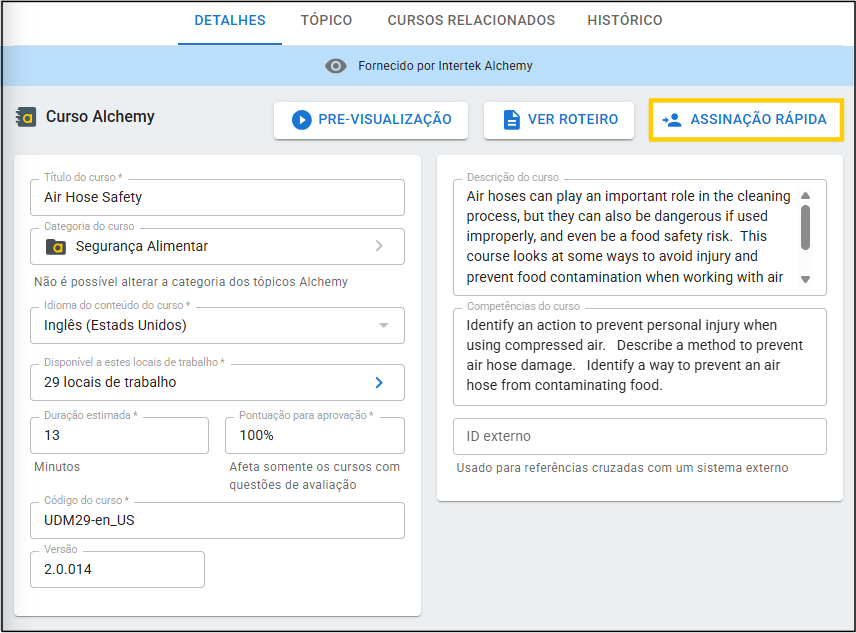Click the 'Curso Alchemy' heading text
This screenshot has width=856, height=633.
pos(100,117)
